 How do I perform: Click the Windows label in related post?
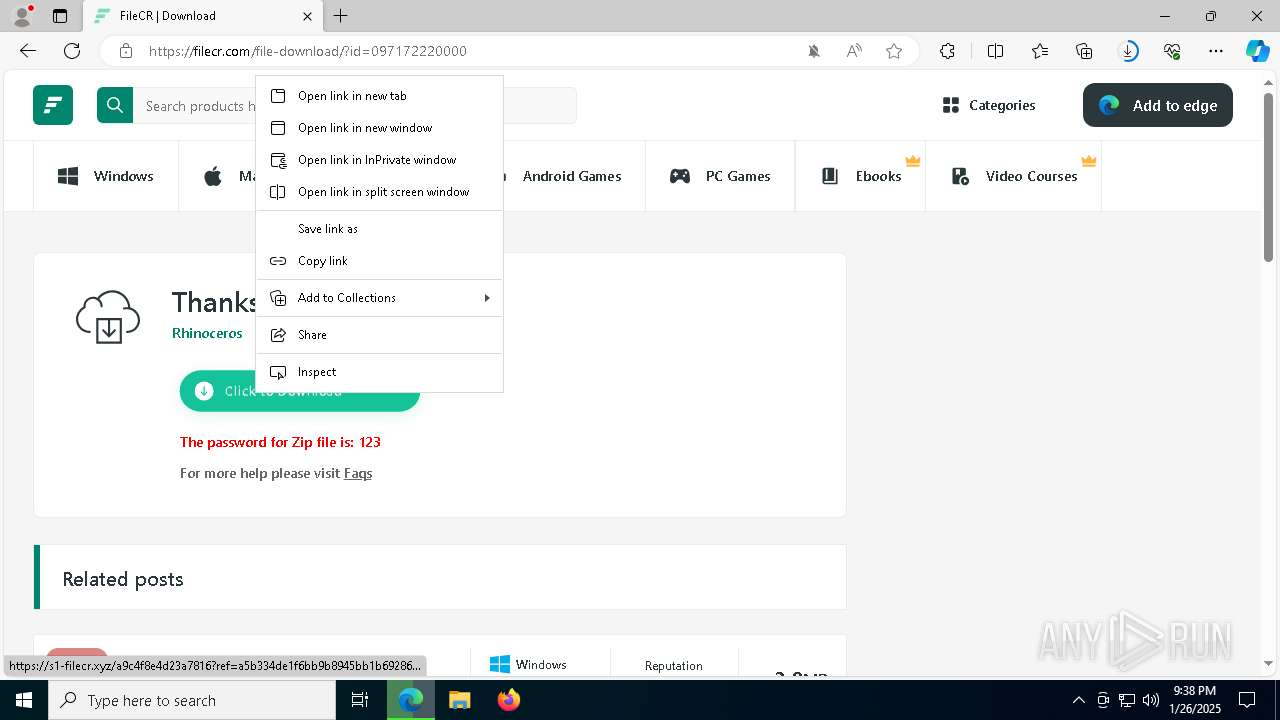(x=541, y=665)
